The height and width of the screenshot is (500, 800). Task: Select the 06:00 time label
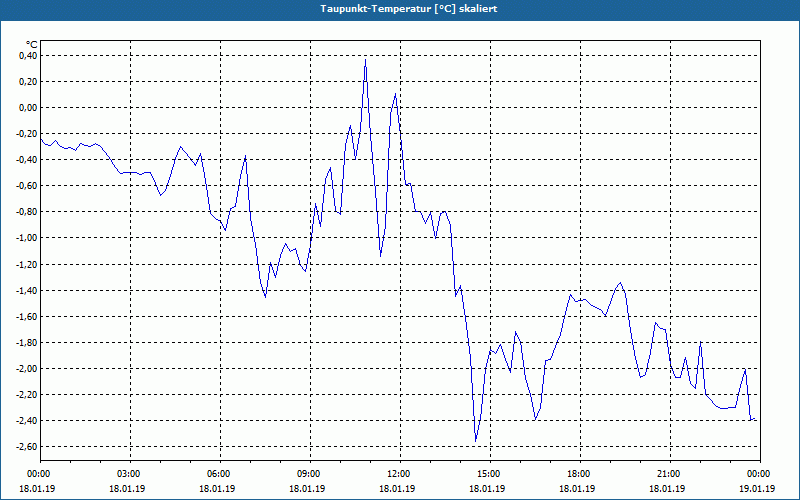coord(217,474)
